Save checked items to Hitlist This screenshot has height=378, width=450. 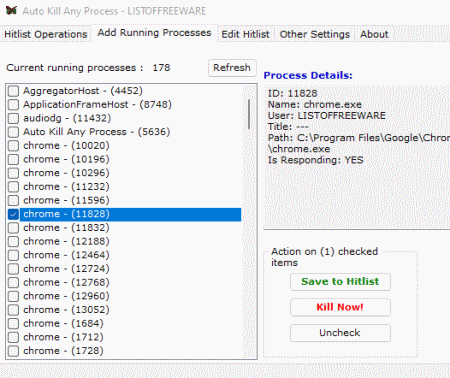coord(340,282)
